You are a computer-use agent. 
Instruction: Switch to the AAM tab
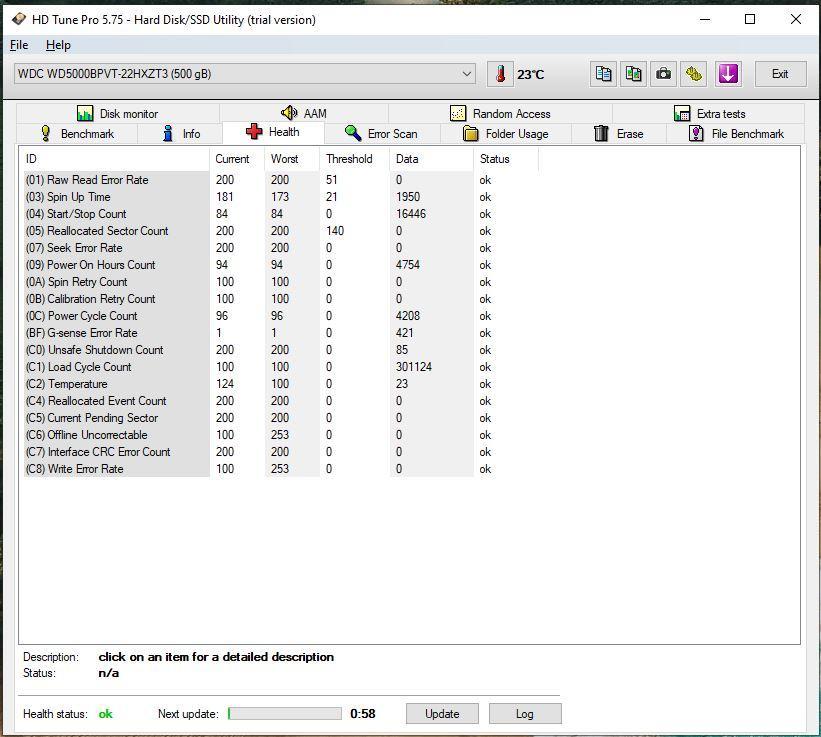click(x=304, y=113)
